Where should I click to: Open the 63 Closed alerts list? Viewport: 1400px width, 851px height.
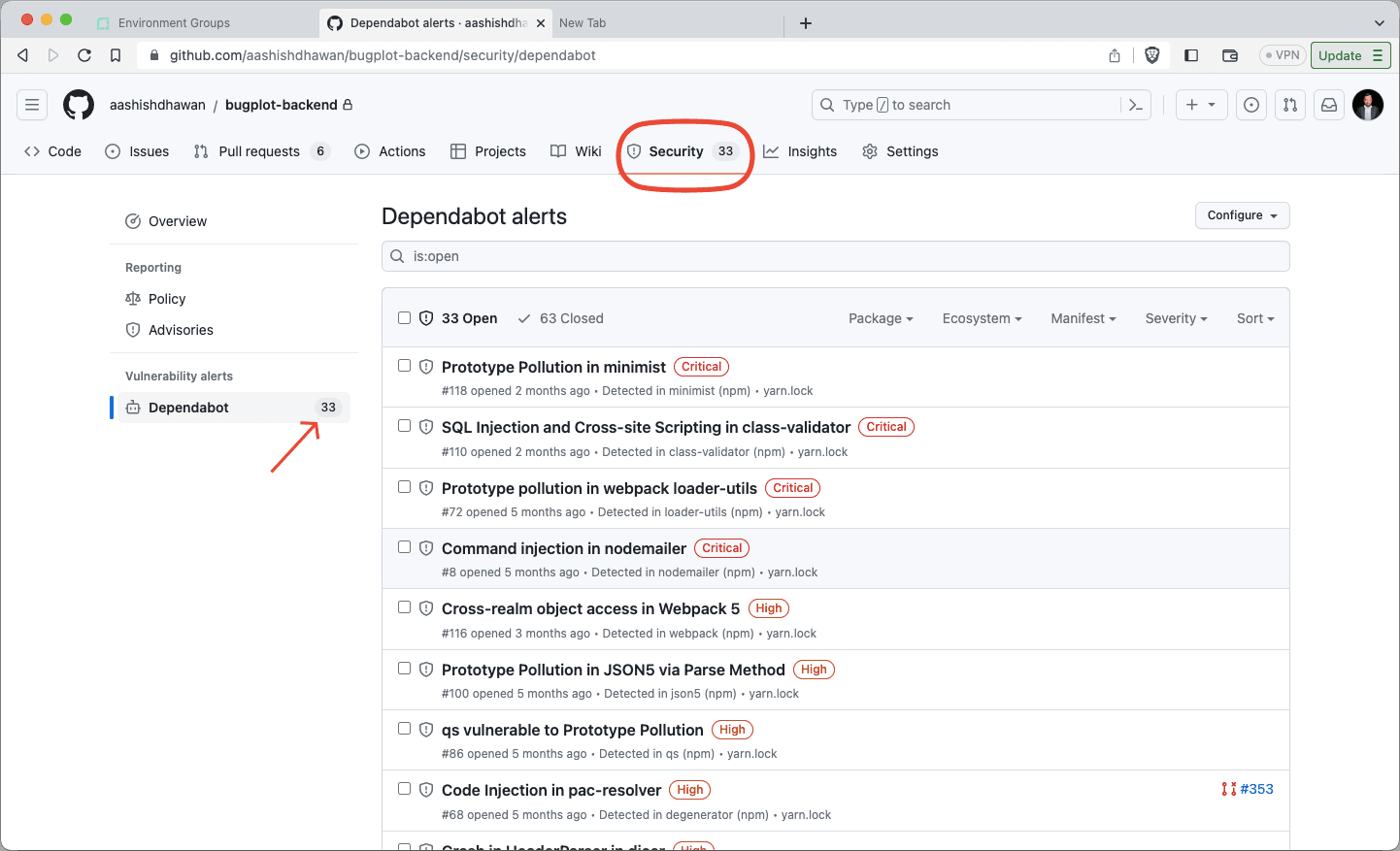pos(572,317)
